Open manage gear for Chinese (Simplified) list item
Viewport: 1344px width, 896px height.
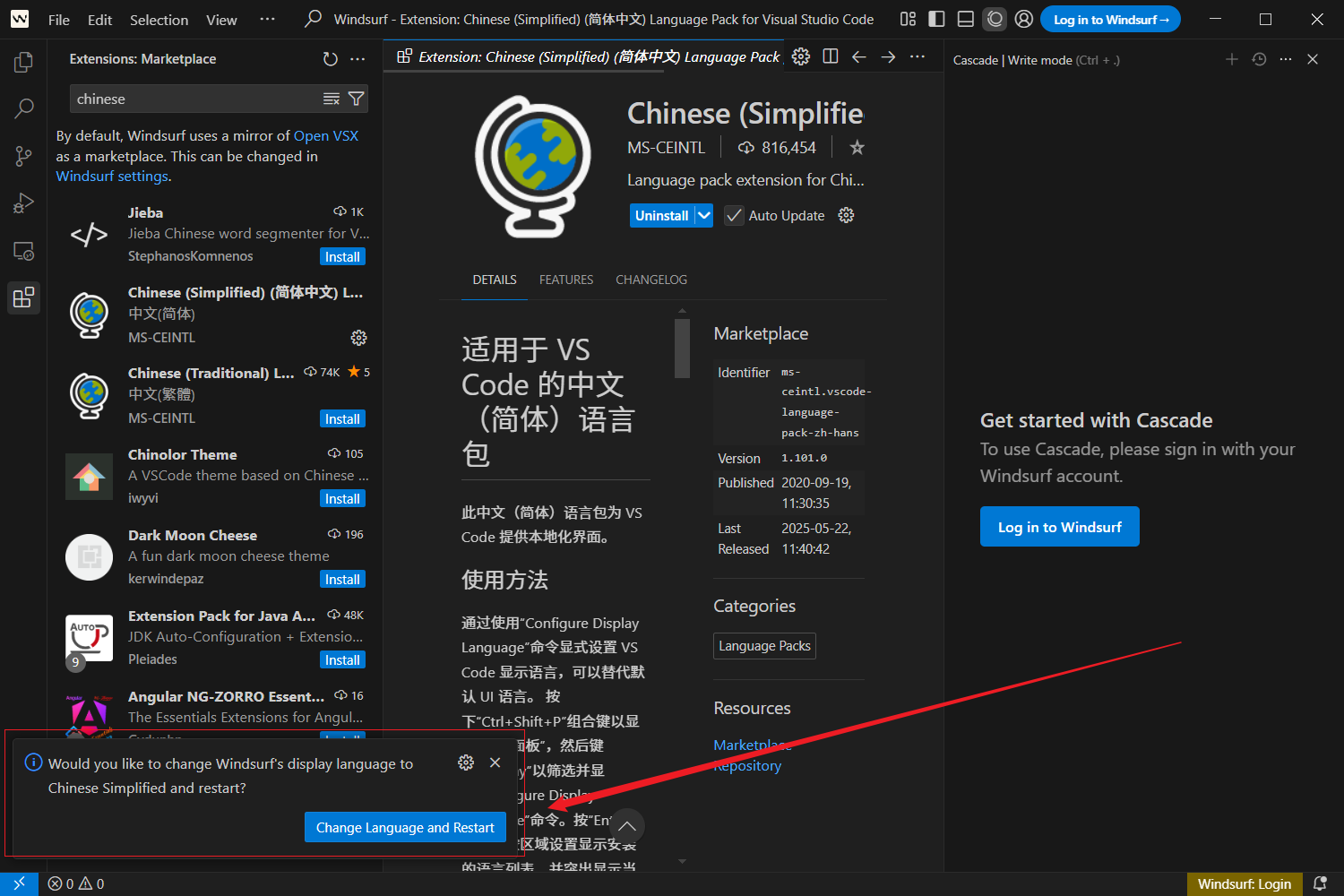358,338
